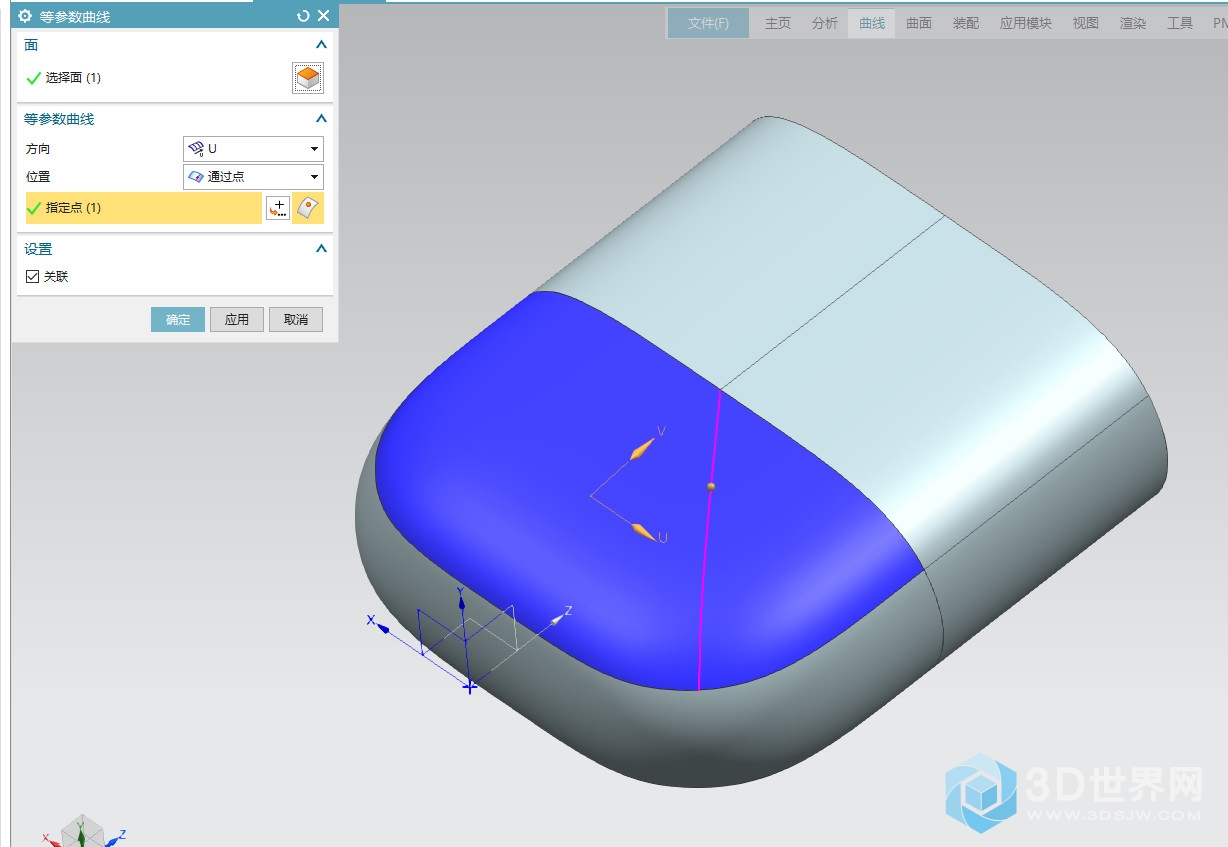Collapse the 设置 section

click(321, 249)
